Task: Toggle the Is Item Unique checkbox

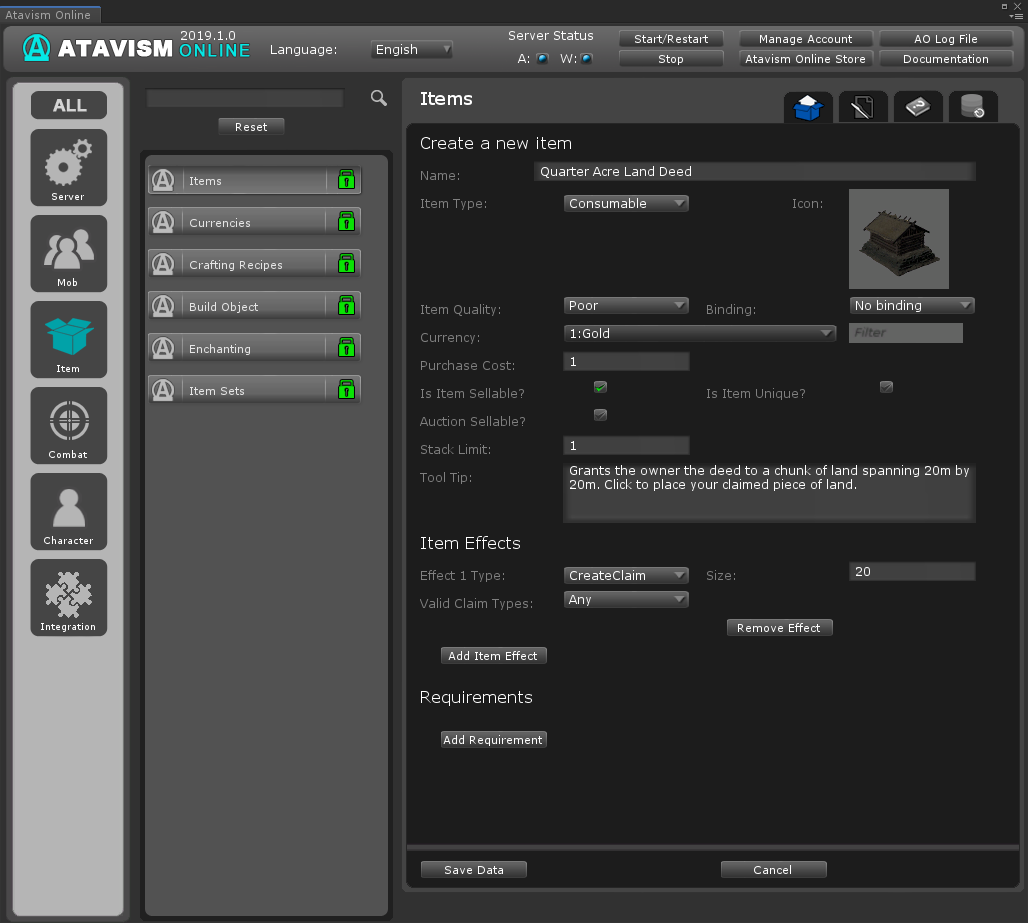Action: (x=886, y=387)
